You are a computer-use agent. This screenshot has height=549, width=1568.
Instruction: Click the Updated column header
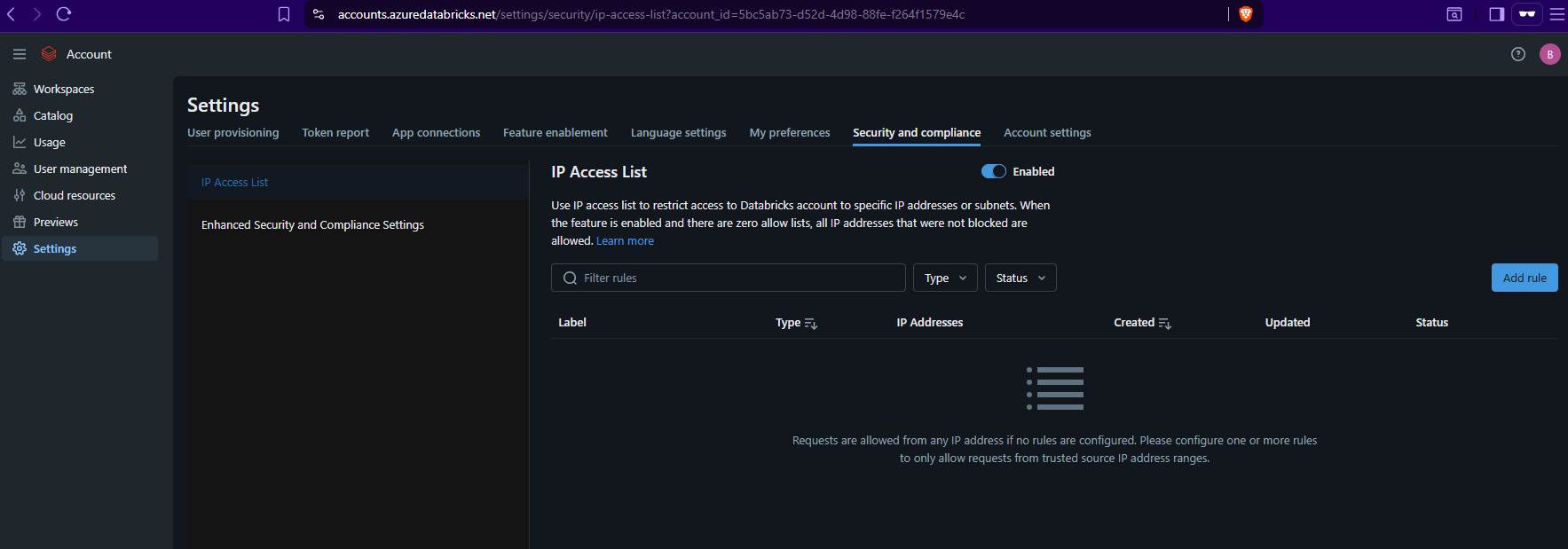[x=1287, y=322]
